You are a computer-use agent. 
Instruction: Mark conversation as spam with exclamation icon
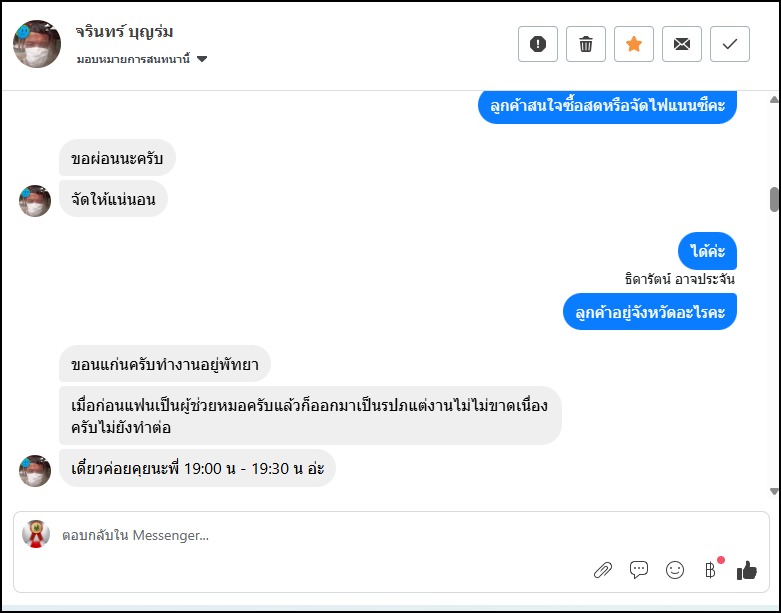538,44
